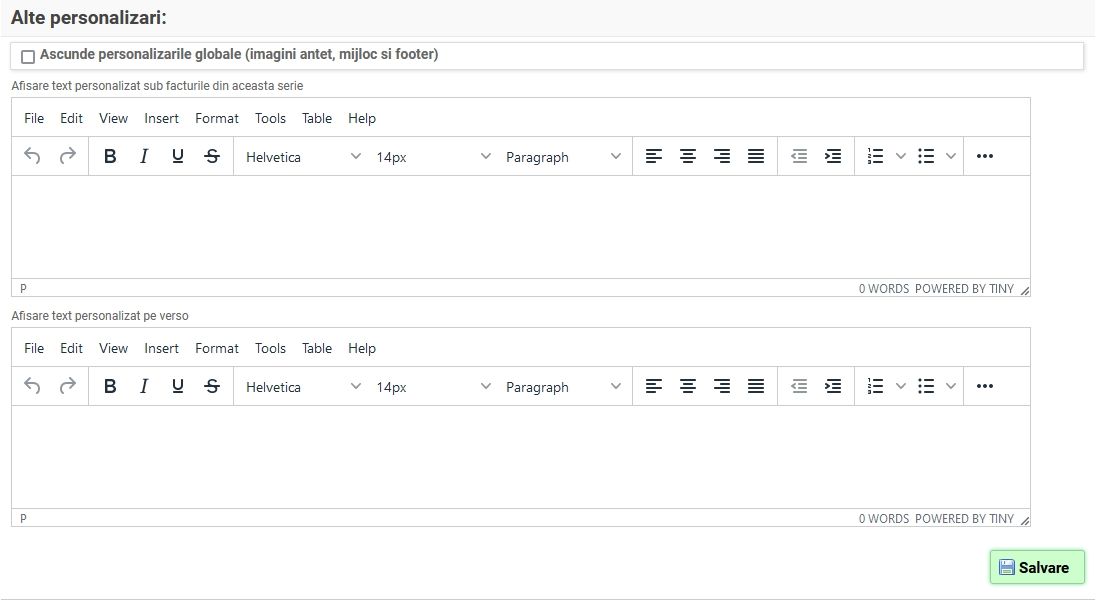Enable Italic in the verso text editor

point(144,386)
